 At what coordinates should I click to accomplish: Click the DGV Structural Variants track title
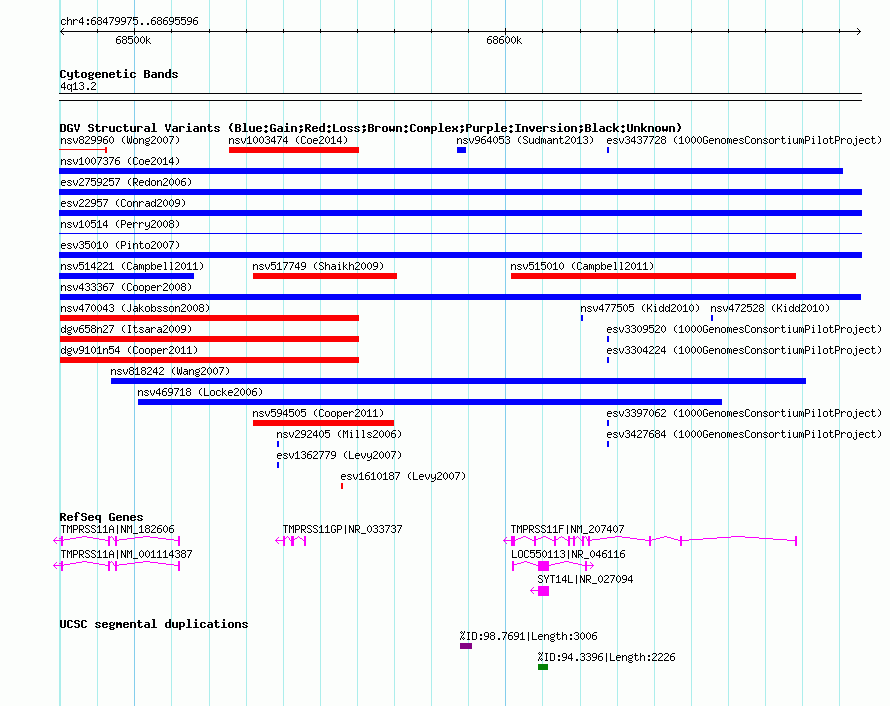tap(371, 128)
